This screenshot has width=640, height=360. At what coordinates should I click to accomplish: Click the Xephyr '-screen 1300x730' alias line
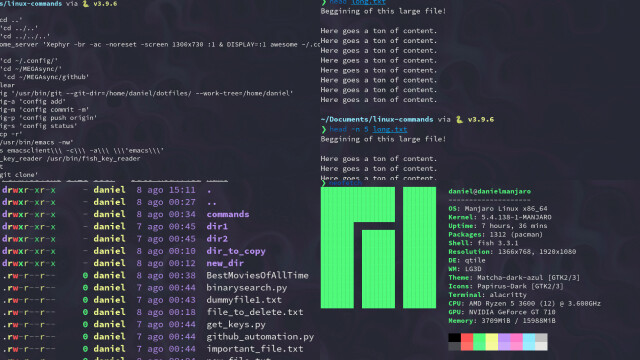click(160, 44)
